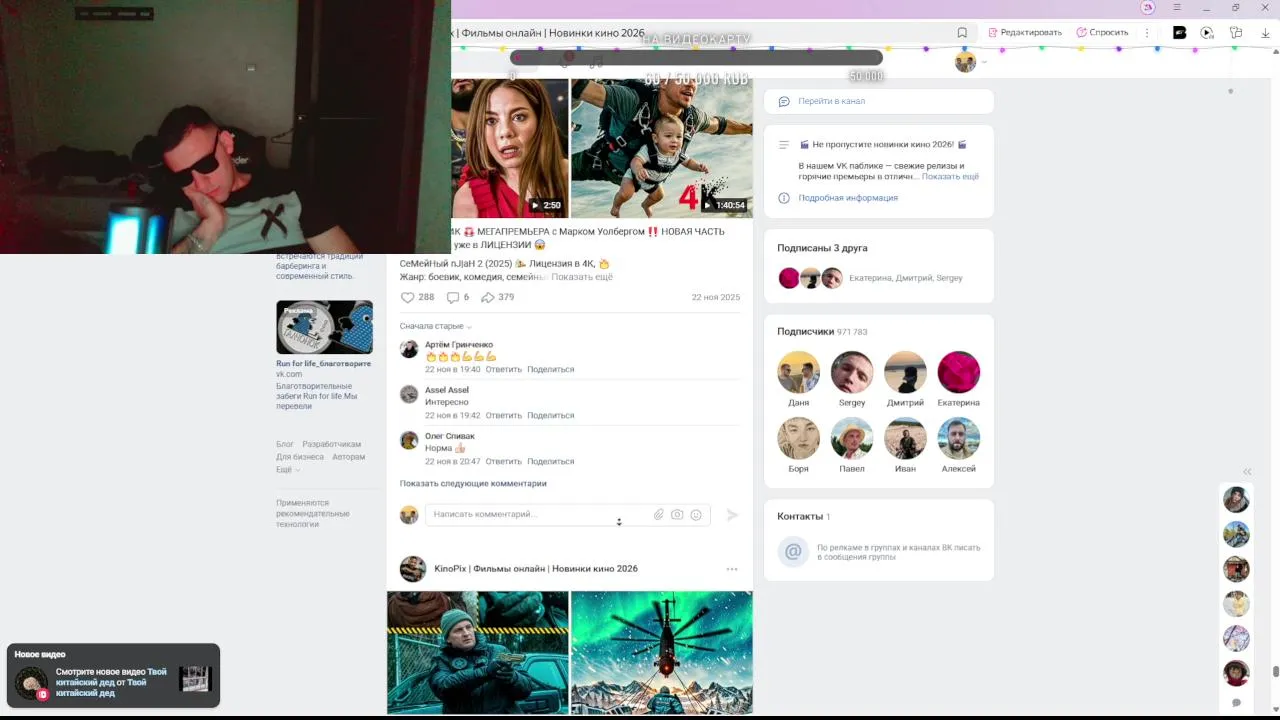Share the post via the 379 reposts arrow
This screenshot has height=720, width=1280.
(488, 297)
